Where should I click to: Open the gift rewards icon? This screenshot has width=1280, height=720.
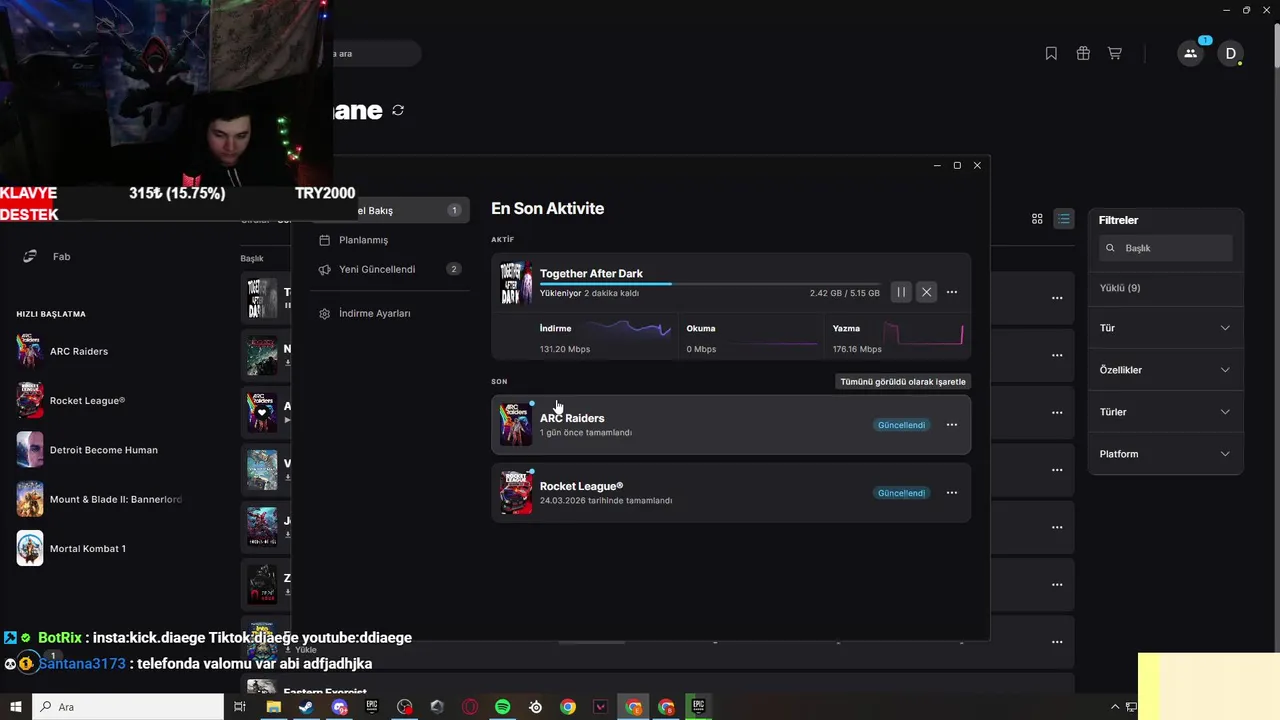(x=1083, y=54)
